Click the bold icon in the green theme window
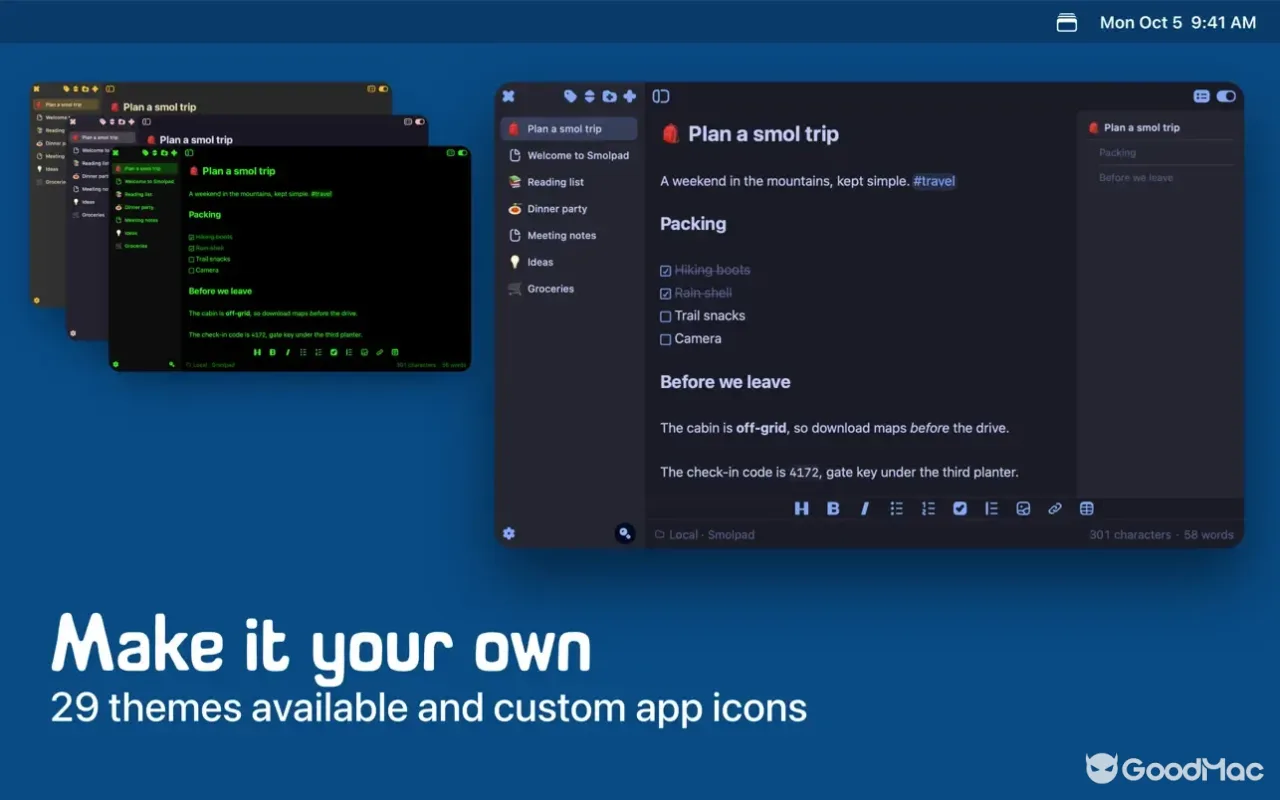This screenshot has width=1280, height=800. pyautogui.click(x=272, y=352)
